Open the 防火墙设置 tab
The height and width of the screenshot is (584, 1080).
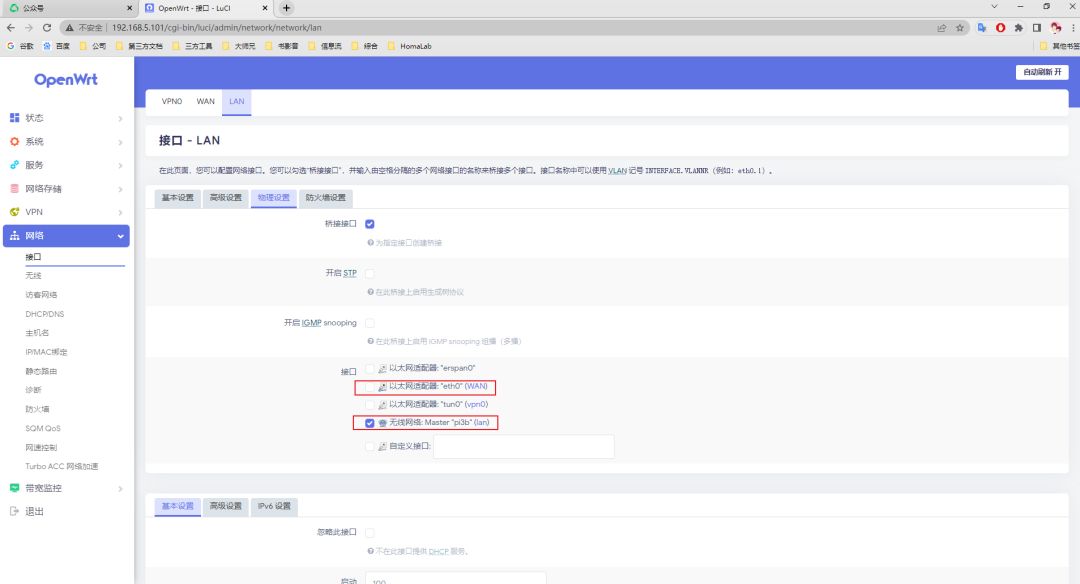(326, 198)
